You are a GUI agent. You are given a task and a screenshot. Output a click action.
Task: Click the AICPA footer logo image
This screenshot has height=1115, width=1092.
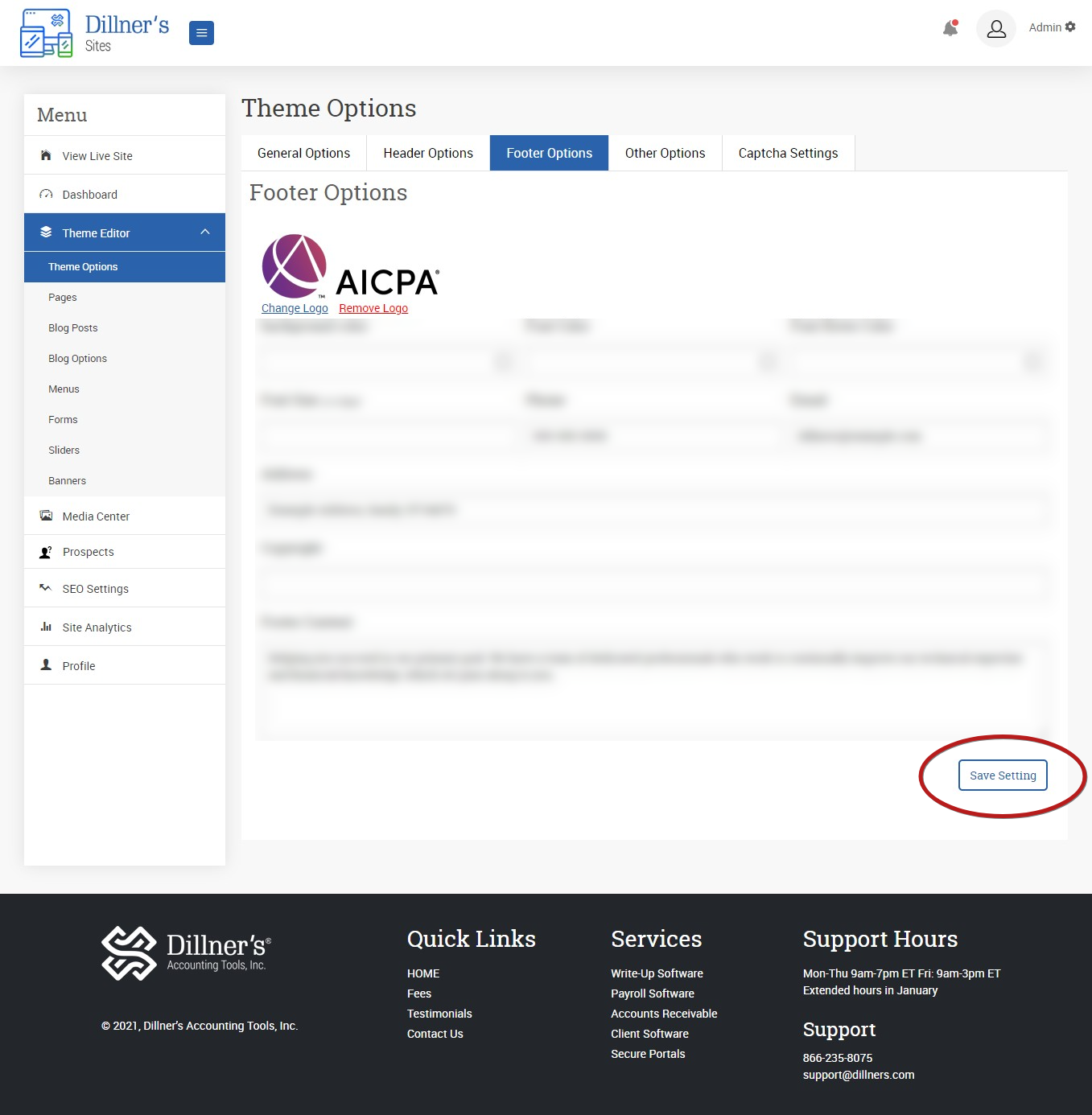[x=350, y=266]
